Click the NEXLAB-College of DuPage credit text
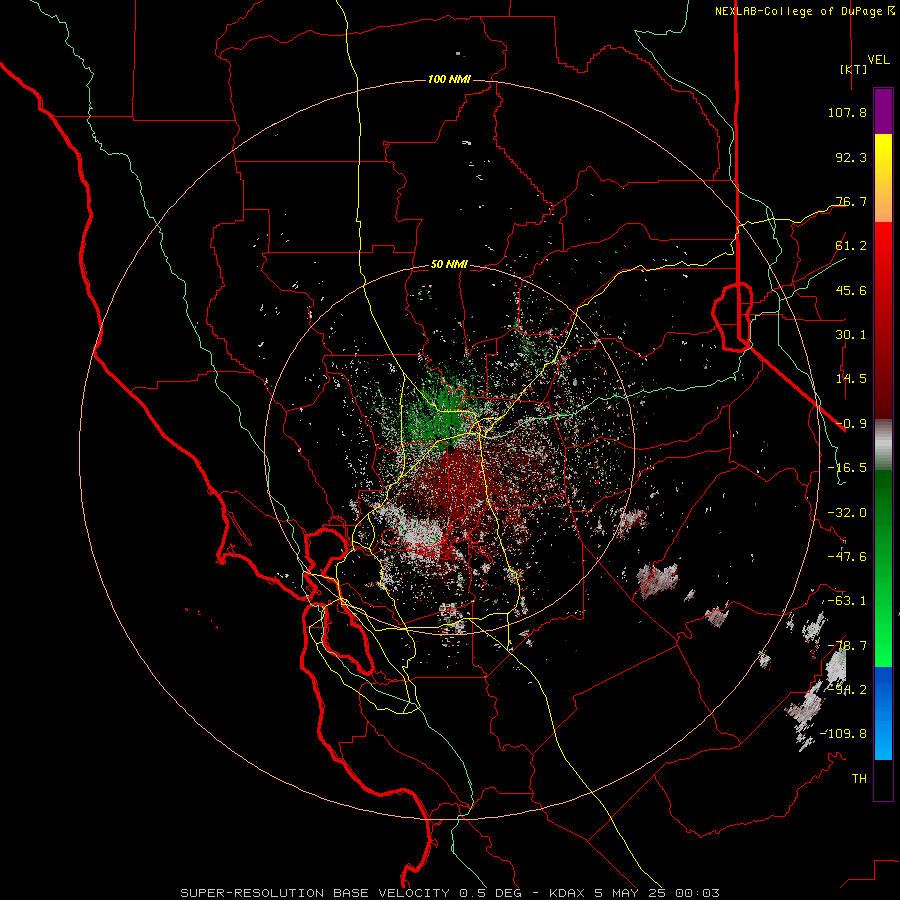 (799, 11)
